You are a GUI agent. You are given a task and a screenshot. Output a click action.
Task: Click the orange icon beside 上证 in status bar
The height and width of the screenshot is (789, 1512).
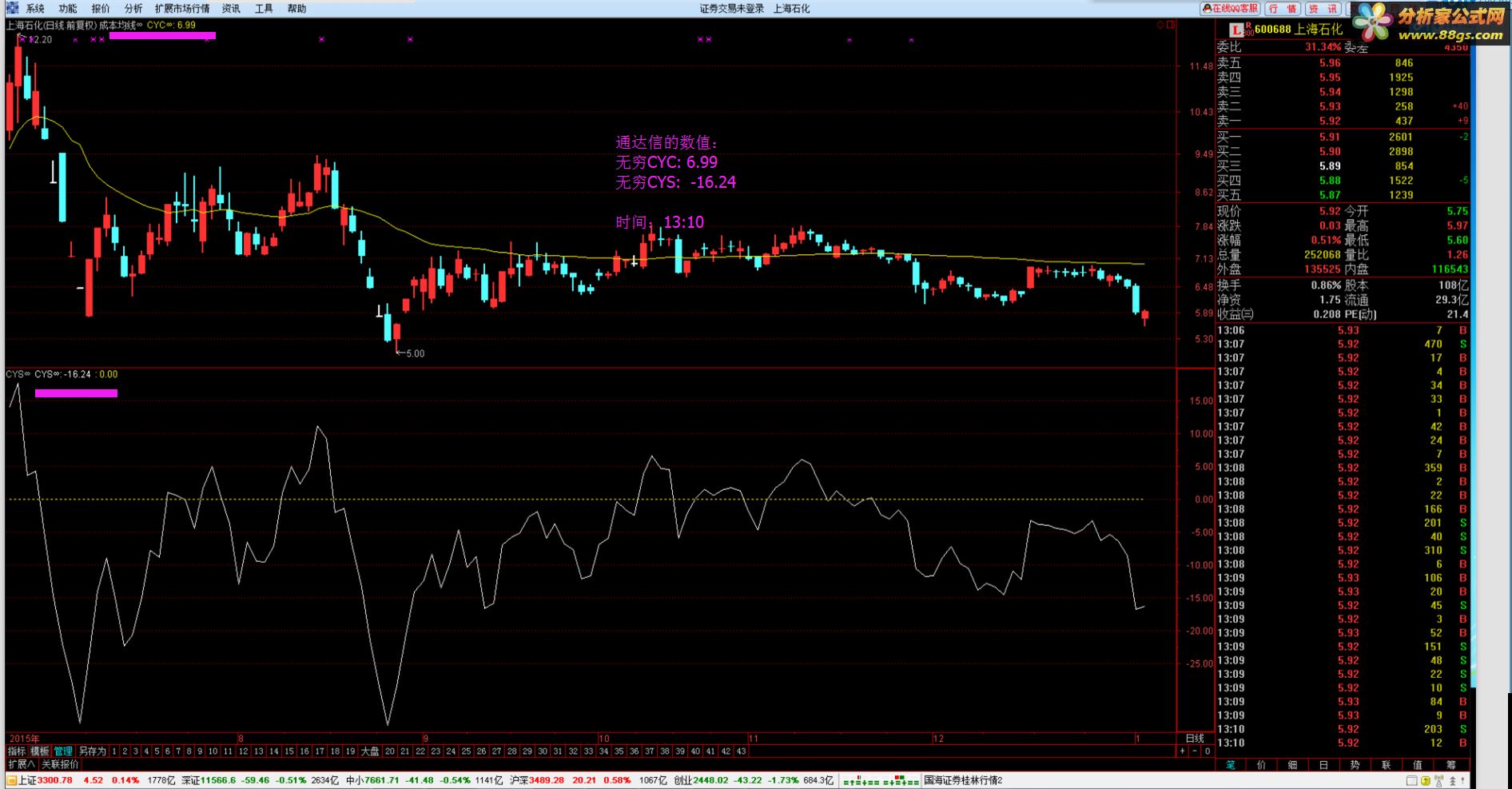tap(11, 780)
